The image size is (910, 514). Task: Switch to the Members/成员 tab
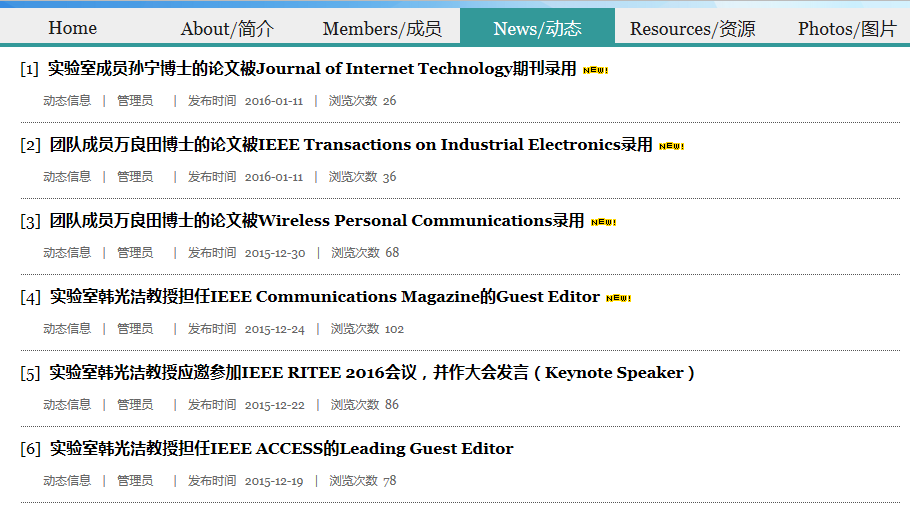pyautogui.click(x=382, y=28)
